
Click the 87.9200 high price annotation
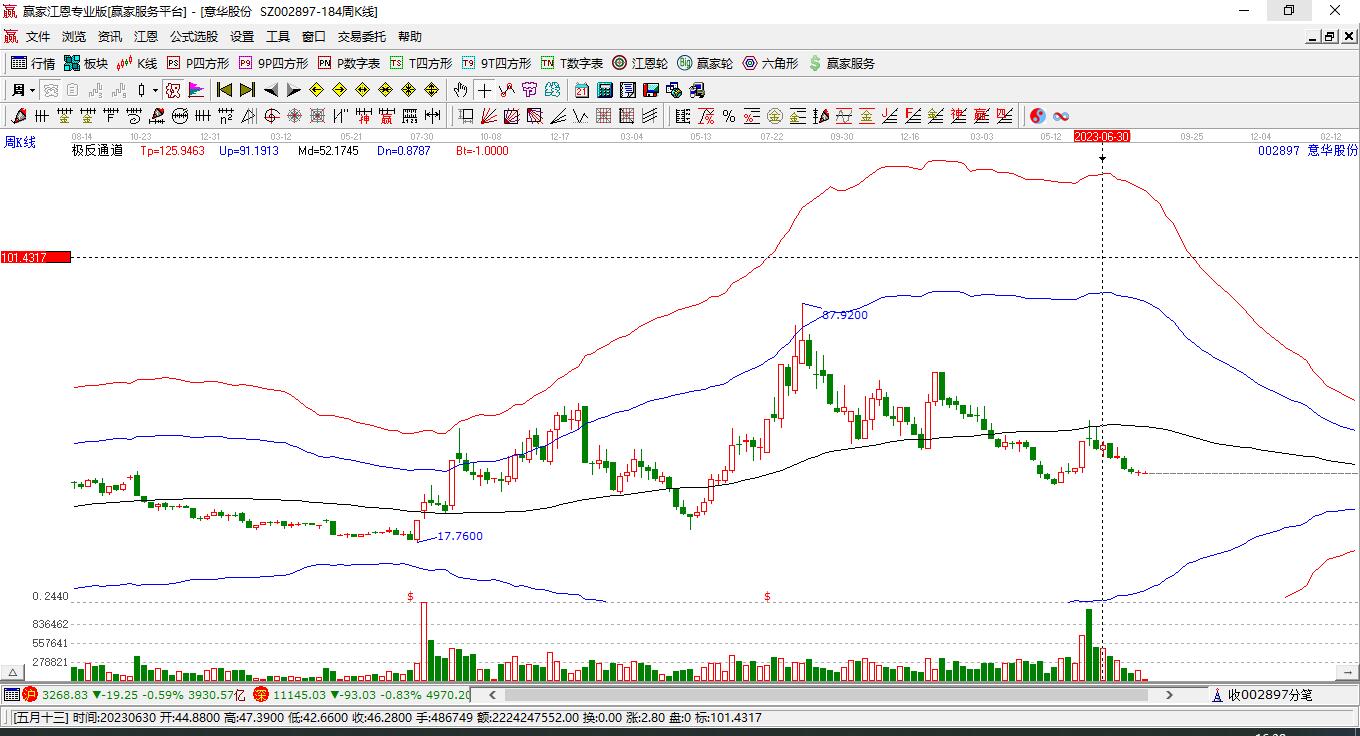tap(845, 315)
